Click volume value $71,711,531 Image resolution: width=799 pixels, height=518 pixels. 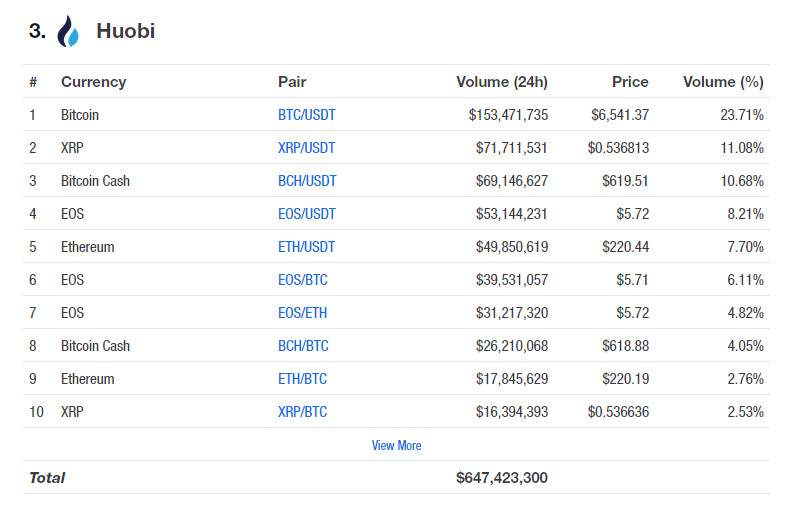click(x=512, y=148)
